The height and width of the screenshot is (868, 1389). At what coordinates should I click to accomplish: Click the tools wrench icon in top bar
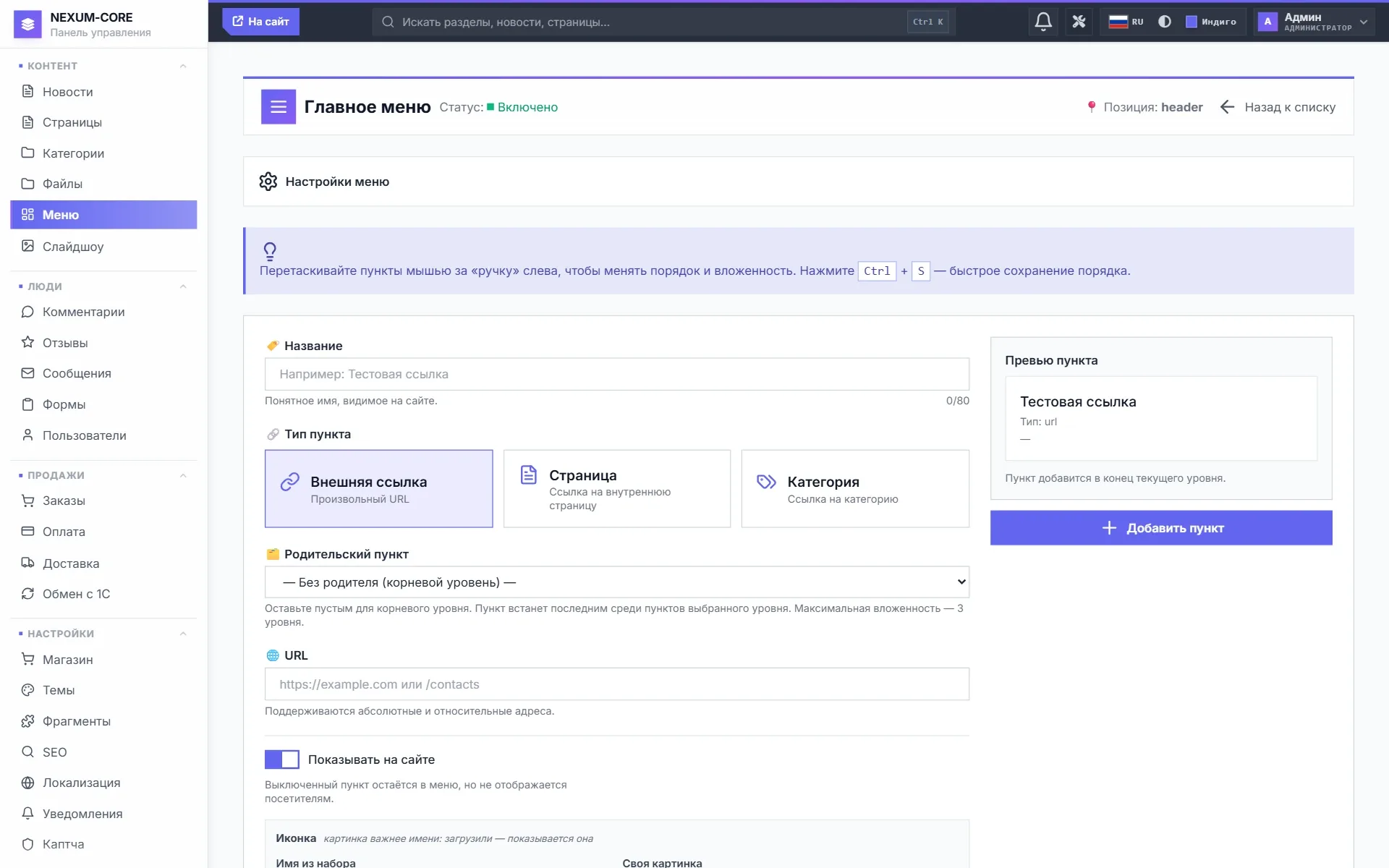(1079, 22)
